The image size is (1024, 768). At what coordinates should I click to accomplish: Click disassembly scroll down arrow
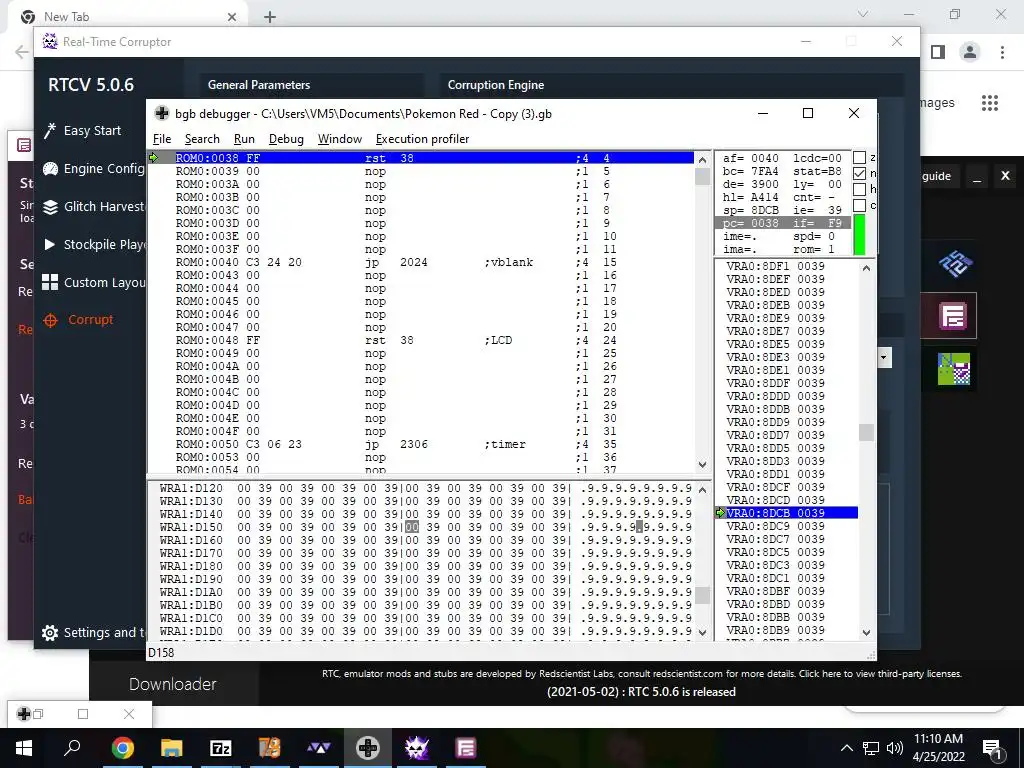(703, 464)
